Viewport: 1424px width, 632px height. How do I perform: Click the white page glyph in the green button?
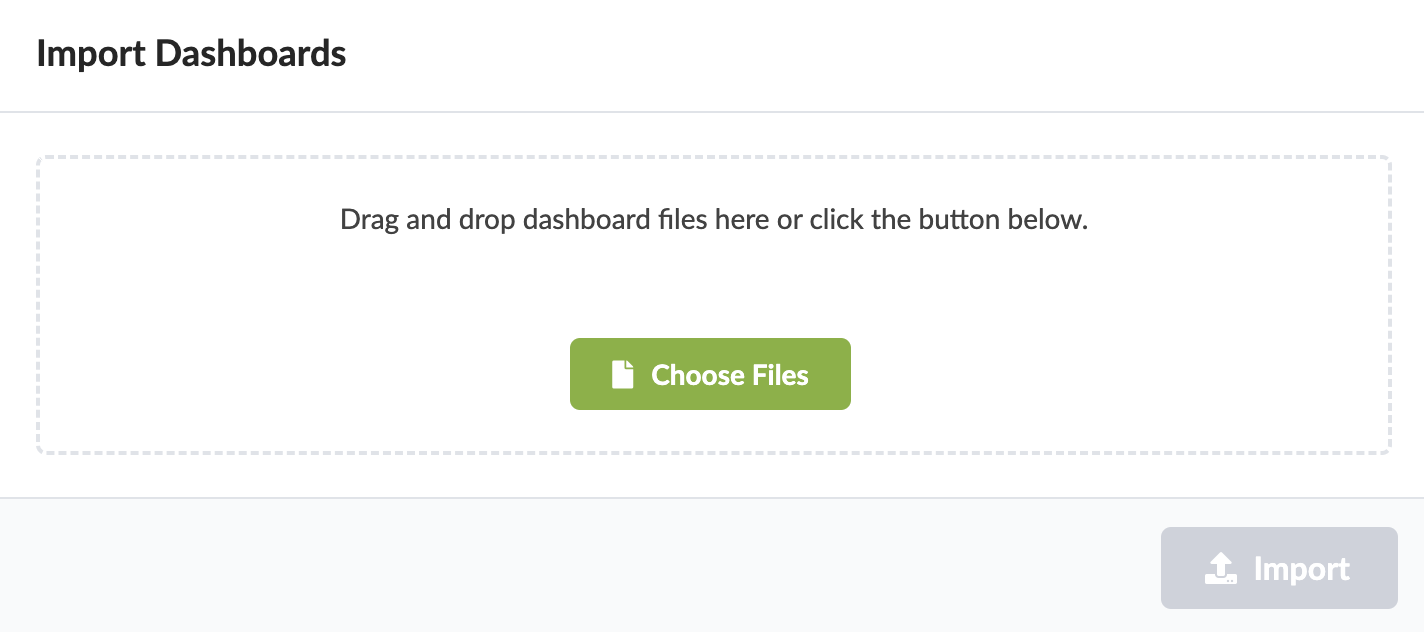(623, 375)
